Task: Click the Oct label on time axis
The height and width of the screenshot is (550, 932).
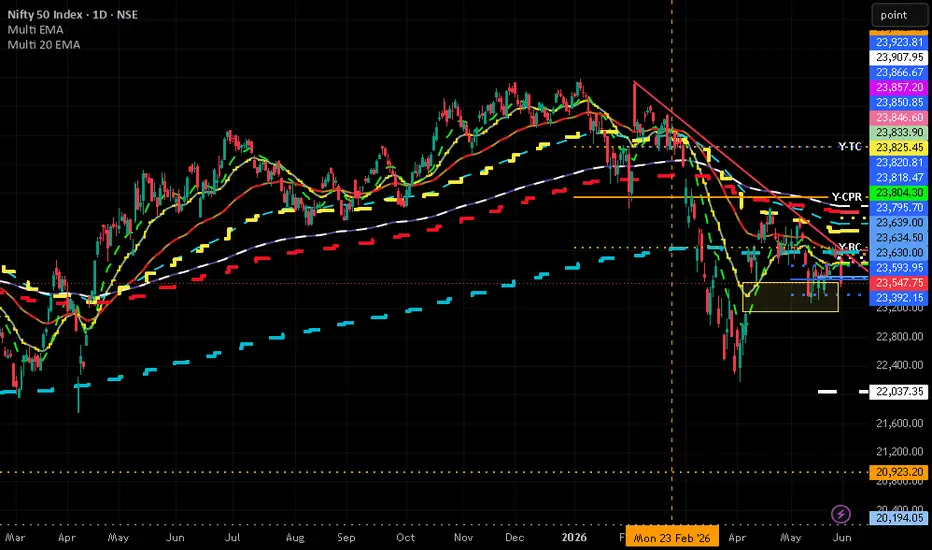Action: pyautogui.click(x=405, y=538)
